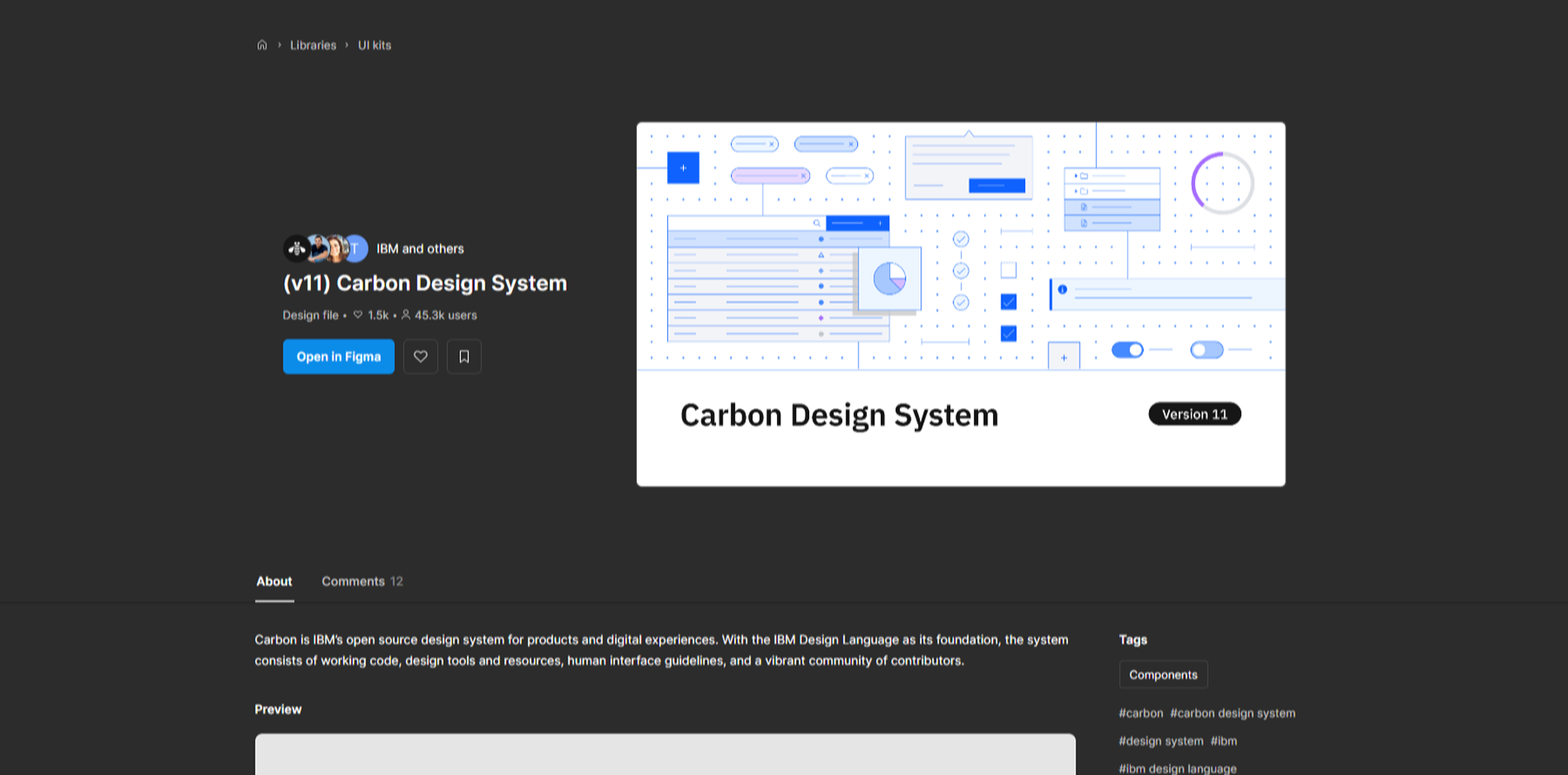
Task: Open the #ibm design language hashtag
Action: (x=1177, y=768)
